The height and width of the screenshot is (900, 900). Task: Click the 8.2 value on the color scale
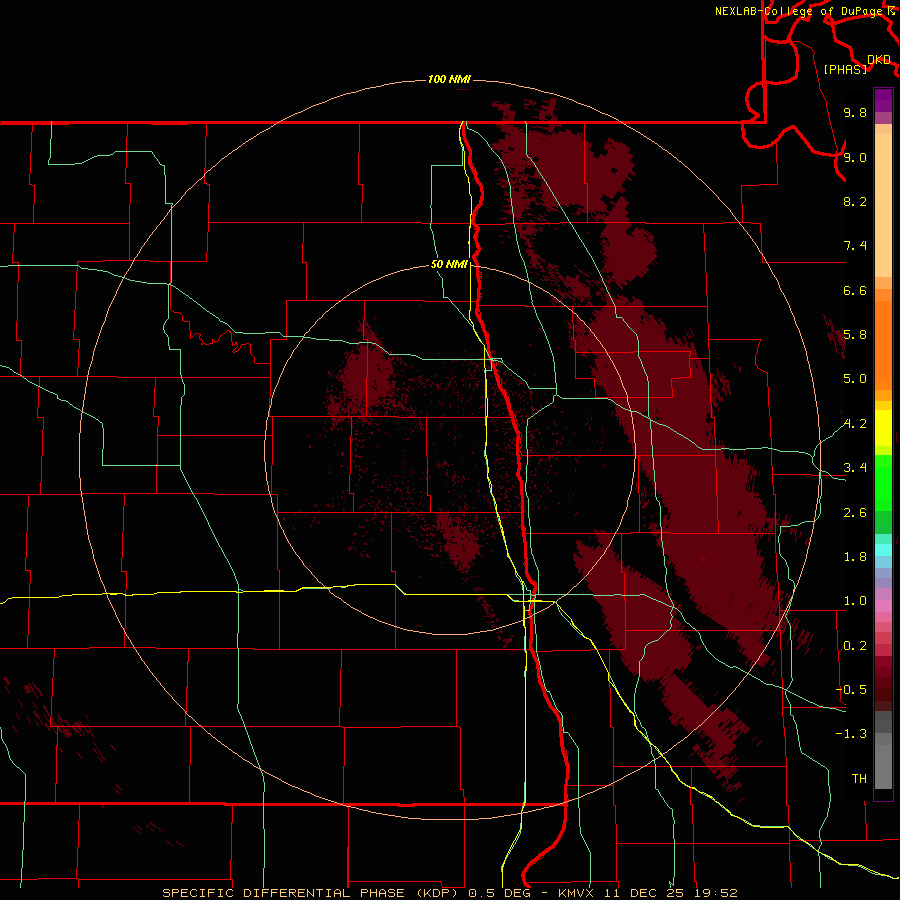click(x=855, y=201)
